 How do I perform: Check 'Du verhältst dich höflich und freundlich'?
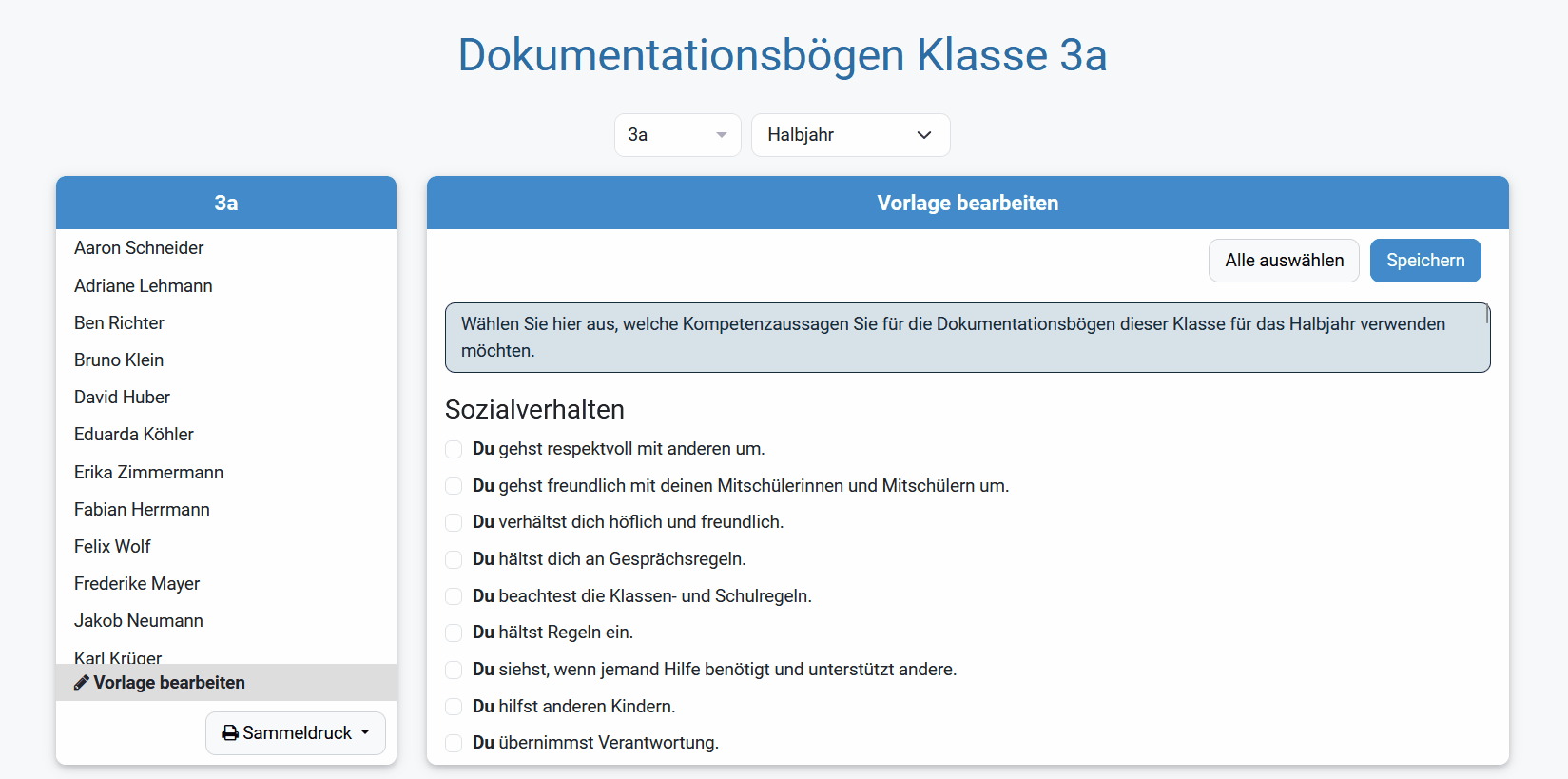454,522
